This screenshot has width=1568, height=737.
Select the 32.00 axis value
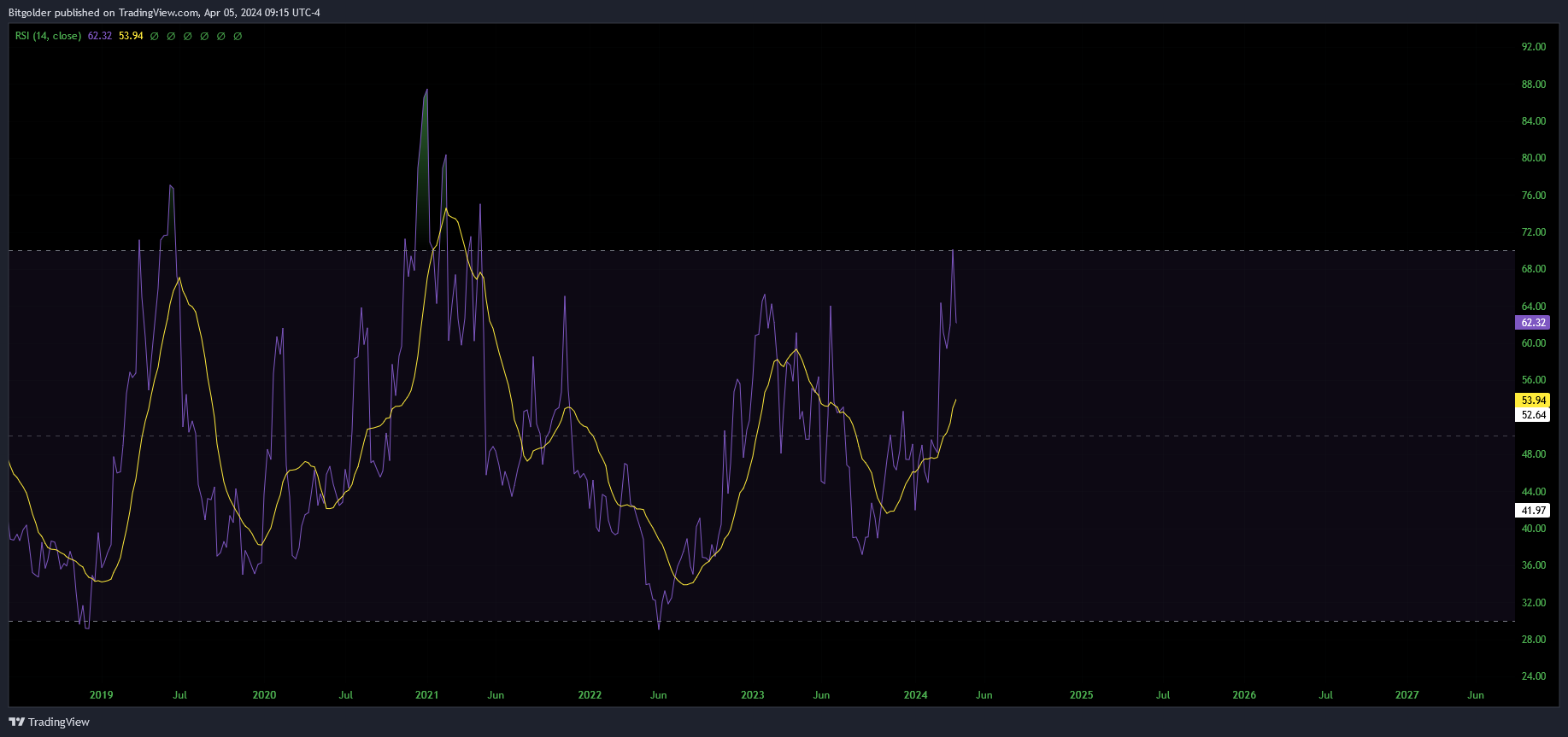pos(1534,603)
